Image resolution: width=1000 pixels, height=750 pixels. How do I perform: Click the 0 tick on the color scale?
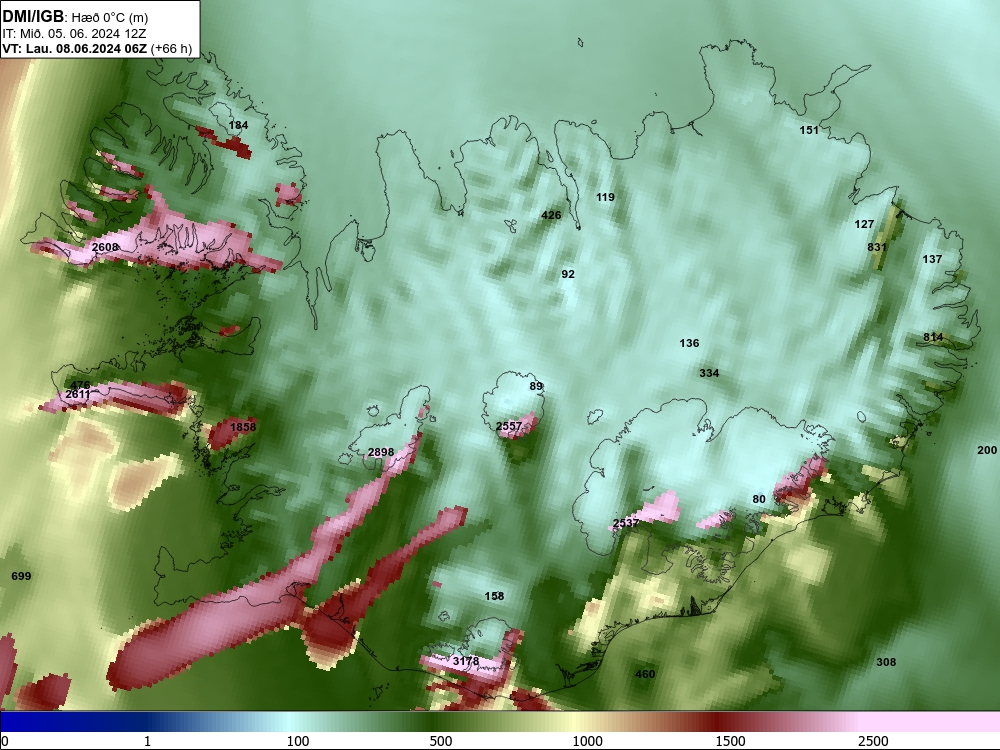tap(6, 741)
